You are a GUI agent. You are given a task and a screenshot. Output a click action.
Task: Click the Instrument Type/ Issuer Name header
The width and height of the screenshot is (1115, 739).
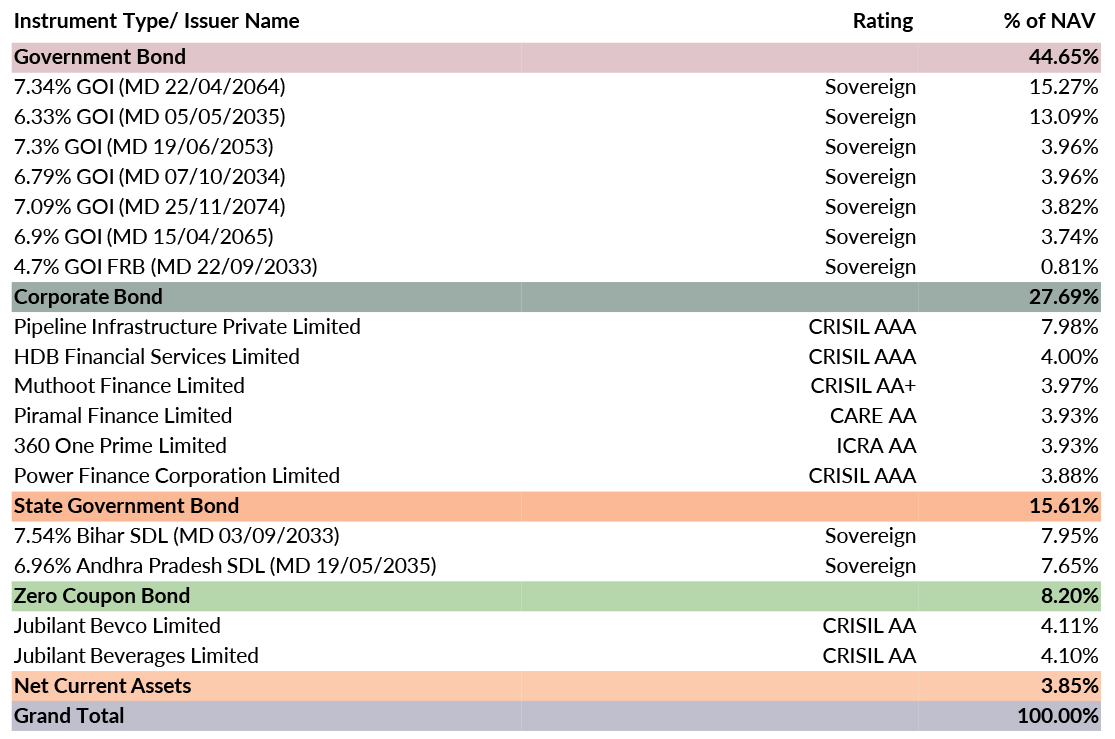[x=156, y=20]
